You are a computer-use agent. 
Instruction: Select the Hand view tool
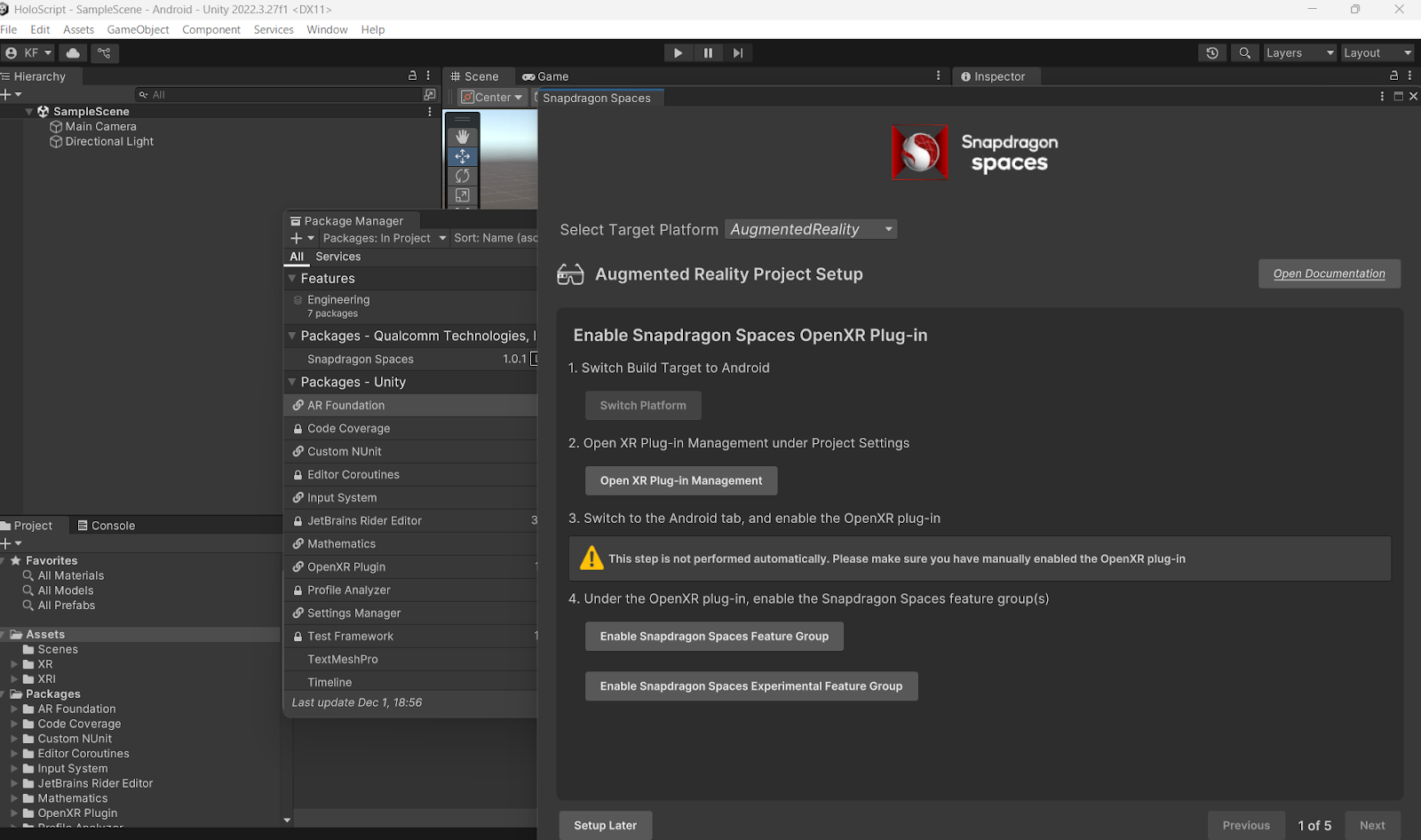(x=462, y=137)
